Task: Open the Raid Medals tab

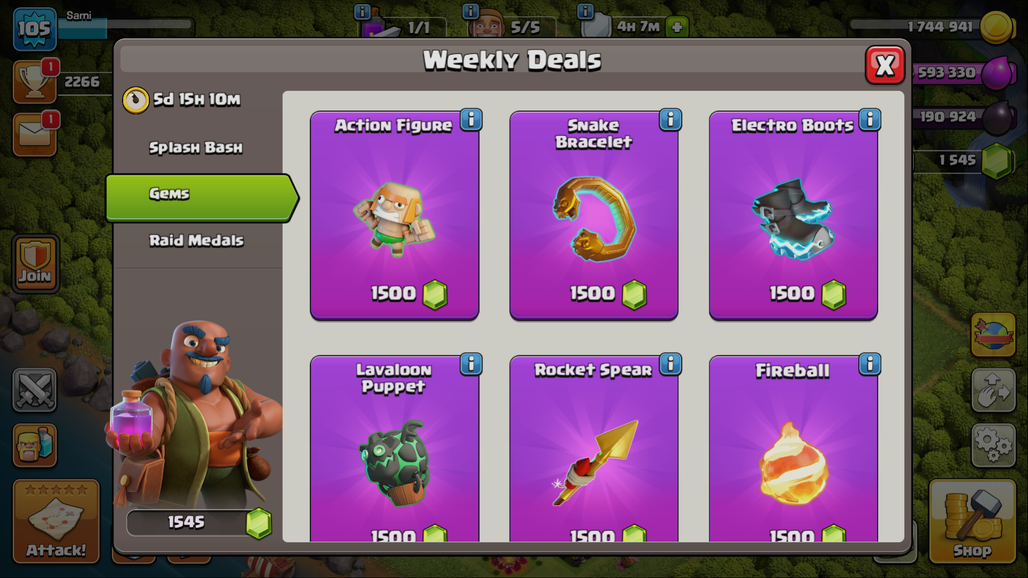Action: (x=196, y=241)
